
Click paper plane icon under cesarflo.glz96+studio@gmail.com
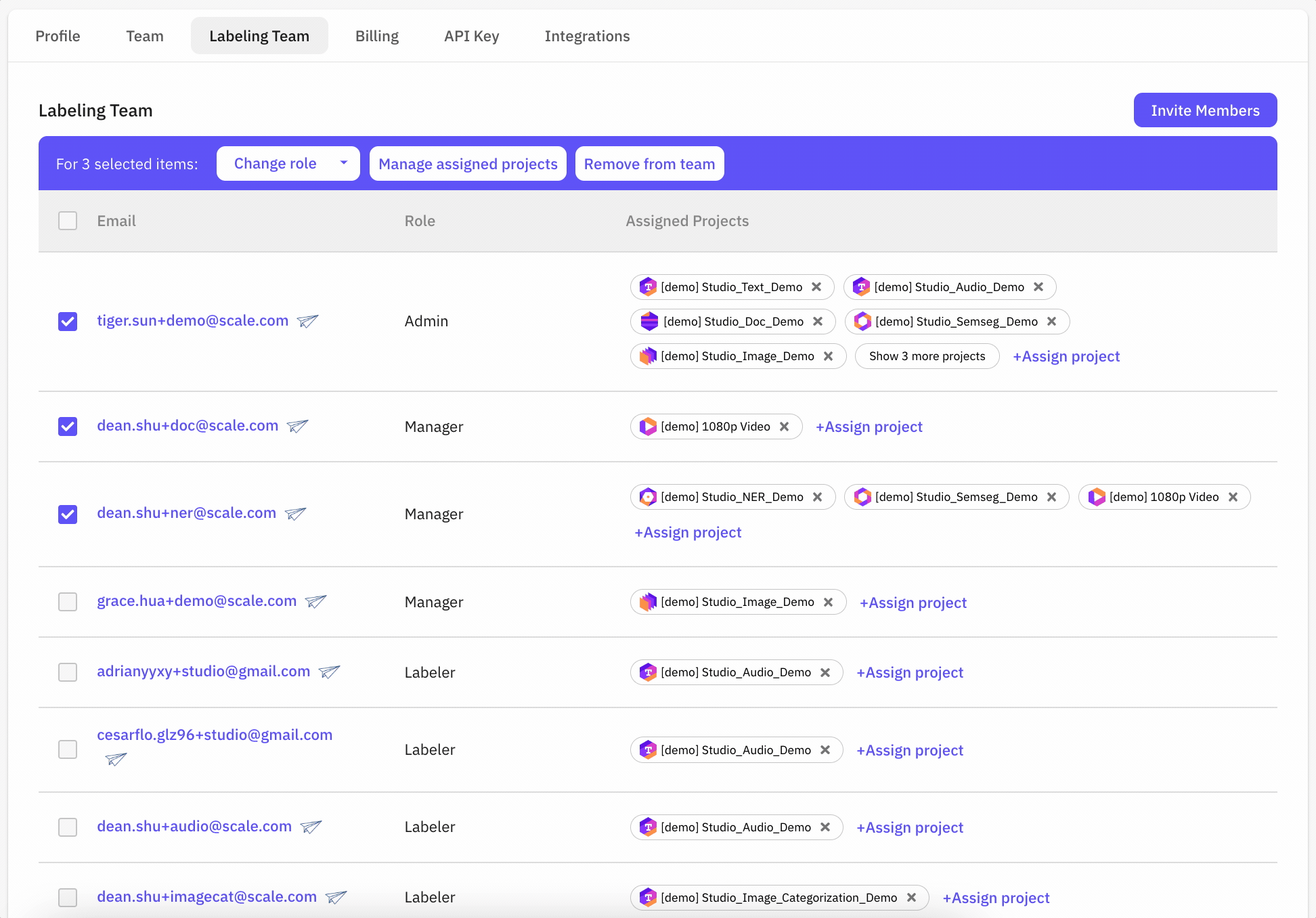point(116,759)
